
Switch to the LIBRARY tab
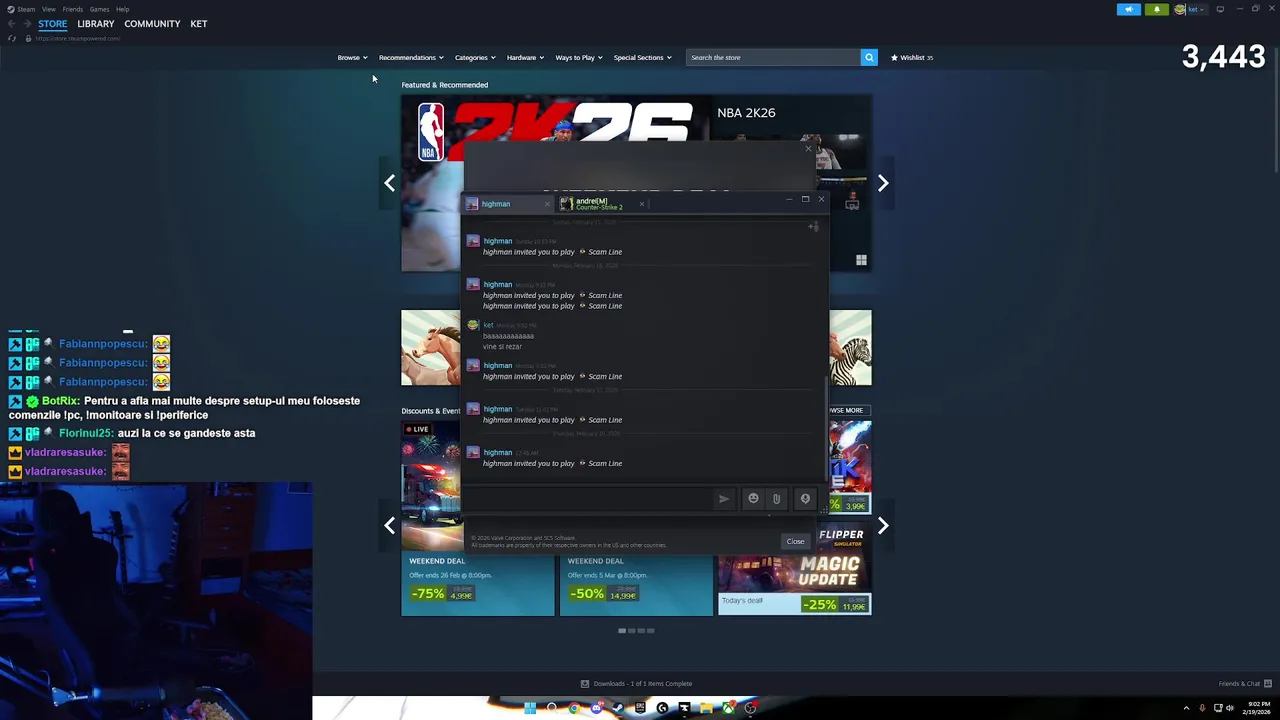point(96,24)
